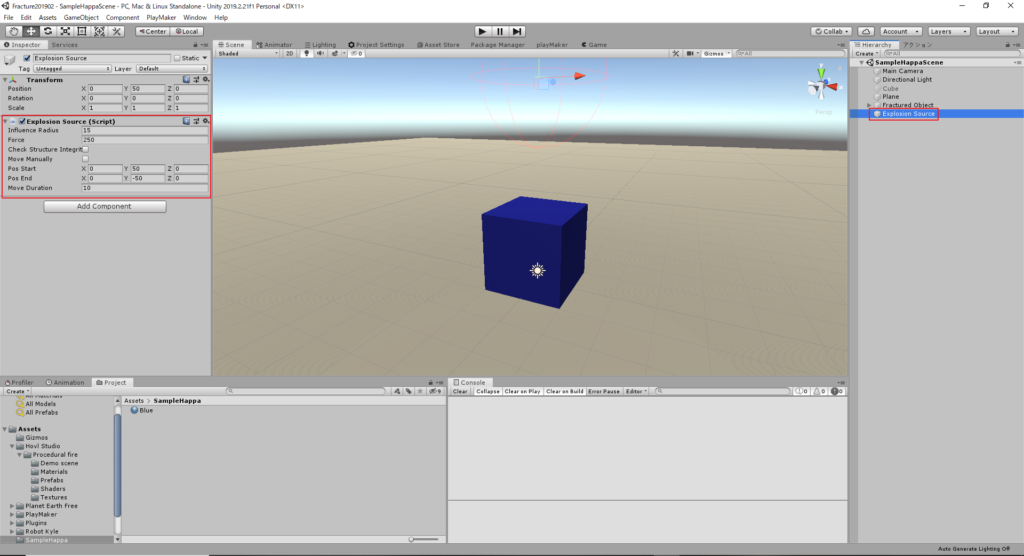Viewport: 1024px width, 556px height.
Task: Toggle pivot Center button
Action: 153,31
